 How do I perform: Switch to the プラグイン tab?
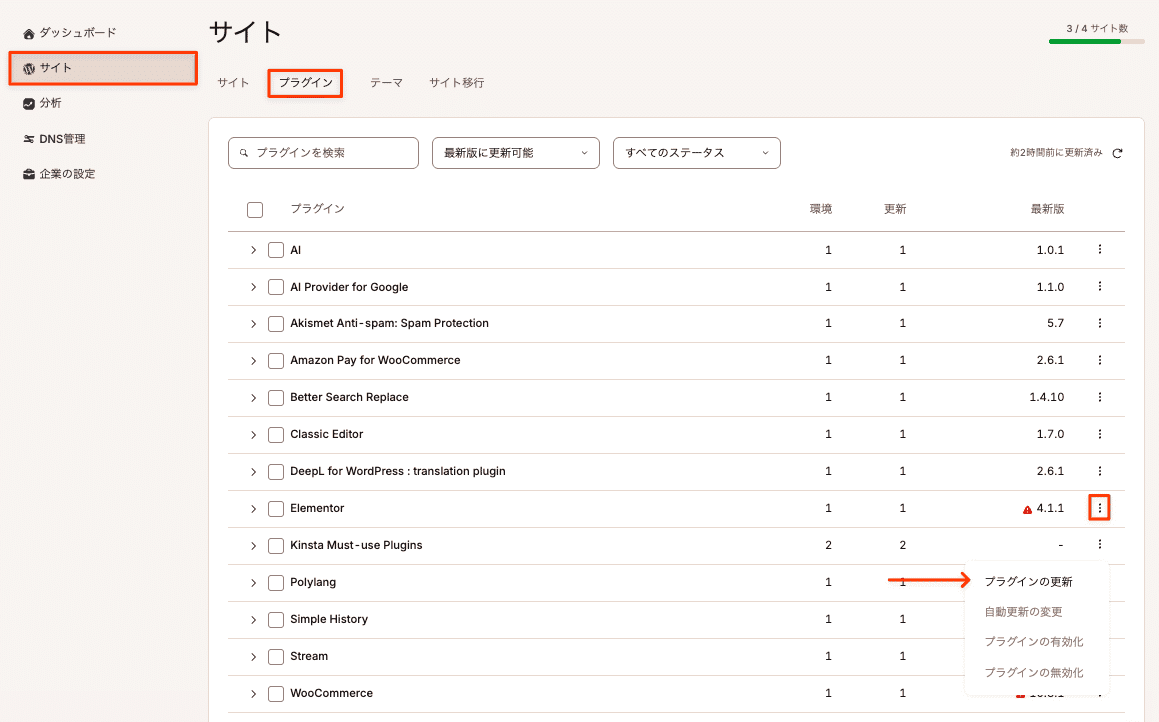tap(305, 83)
